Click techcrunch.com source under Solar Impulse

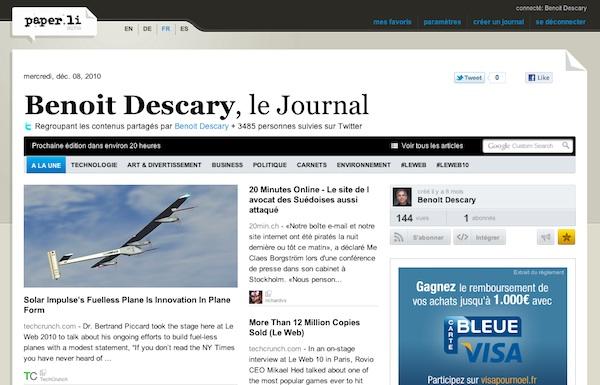pos(50,326)
